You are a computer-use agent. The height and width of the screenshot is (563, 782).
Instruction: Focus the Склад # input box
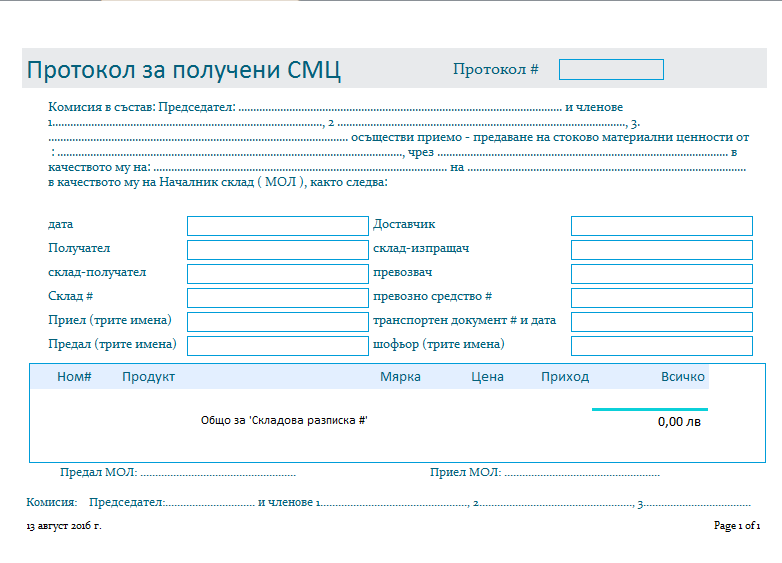(278, 298)
